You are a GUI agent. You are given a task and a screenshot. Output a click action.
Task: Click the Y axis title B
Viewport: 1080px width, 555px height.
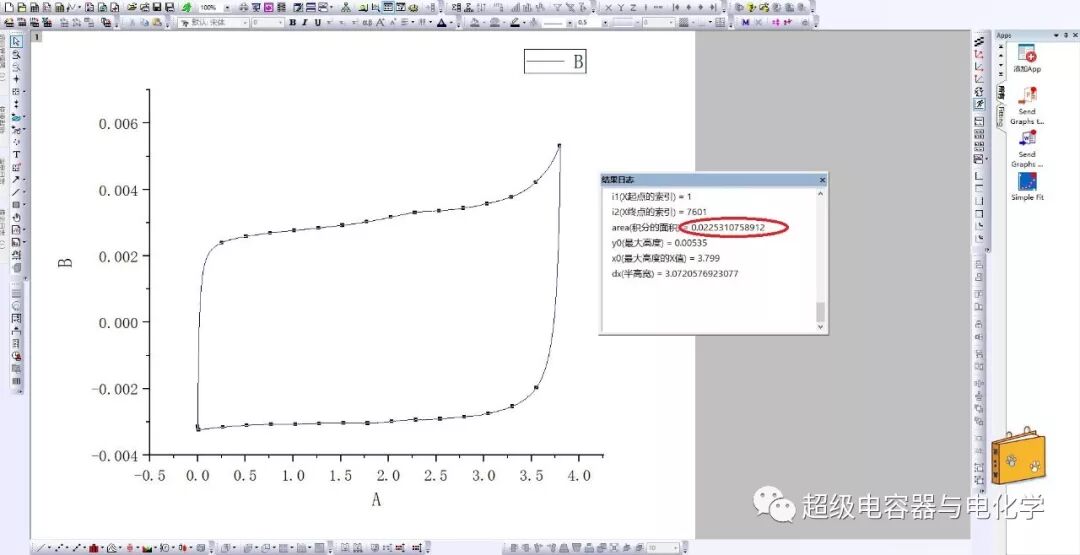coord(65,263)
